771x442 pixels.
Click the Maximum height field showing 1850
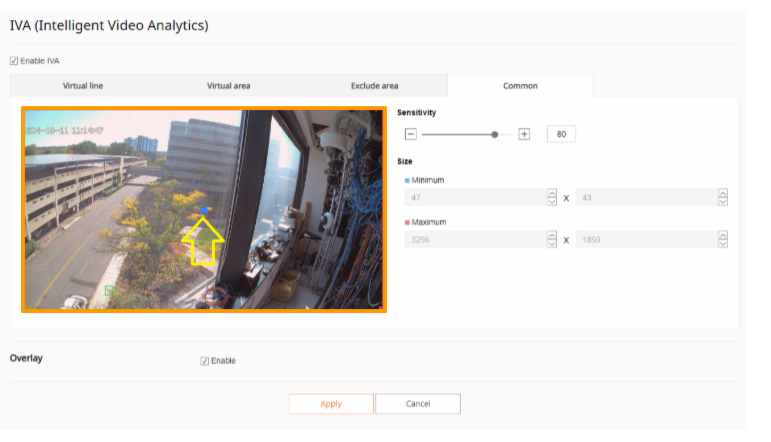coord(647,239)
